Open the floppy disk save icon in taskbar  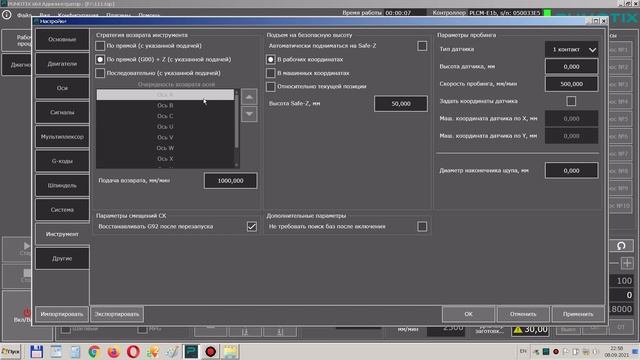point(36,351)
